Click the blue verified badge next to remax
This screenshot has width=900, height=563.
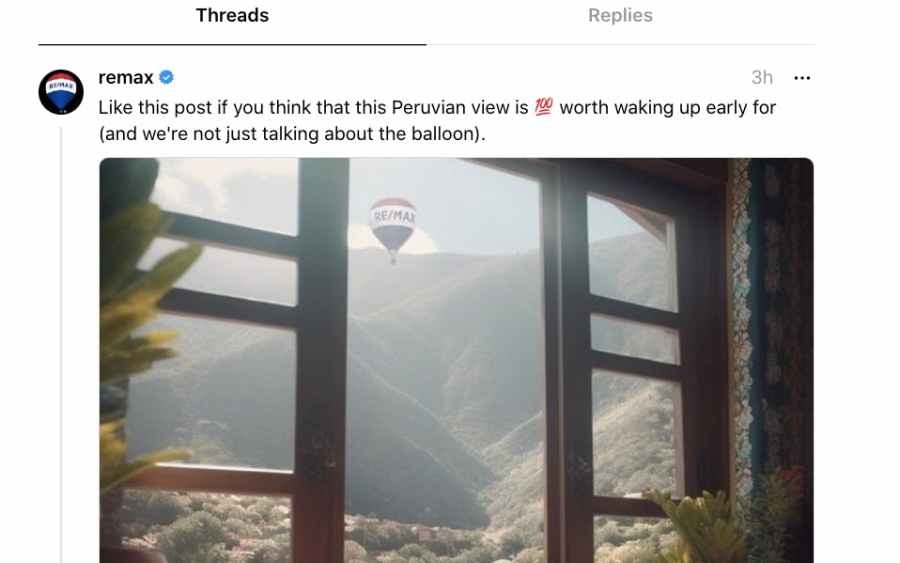(166, 77)
